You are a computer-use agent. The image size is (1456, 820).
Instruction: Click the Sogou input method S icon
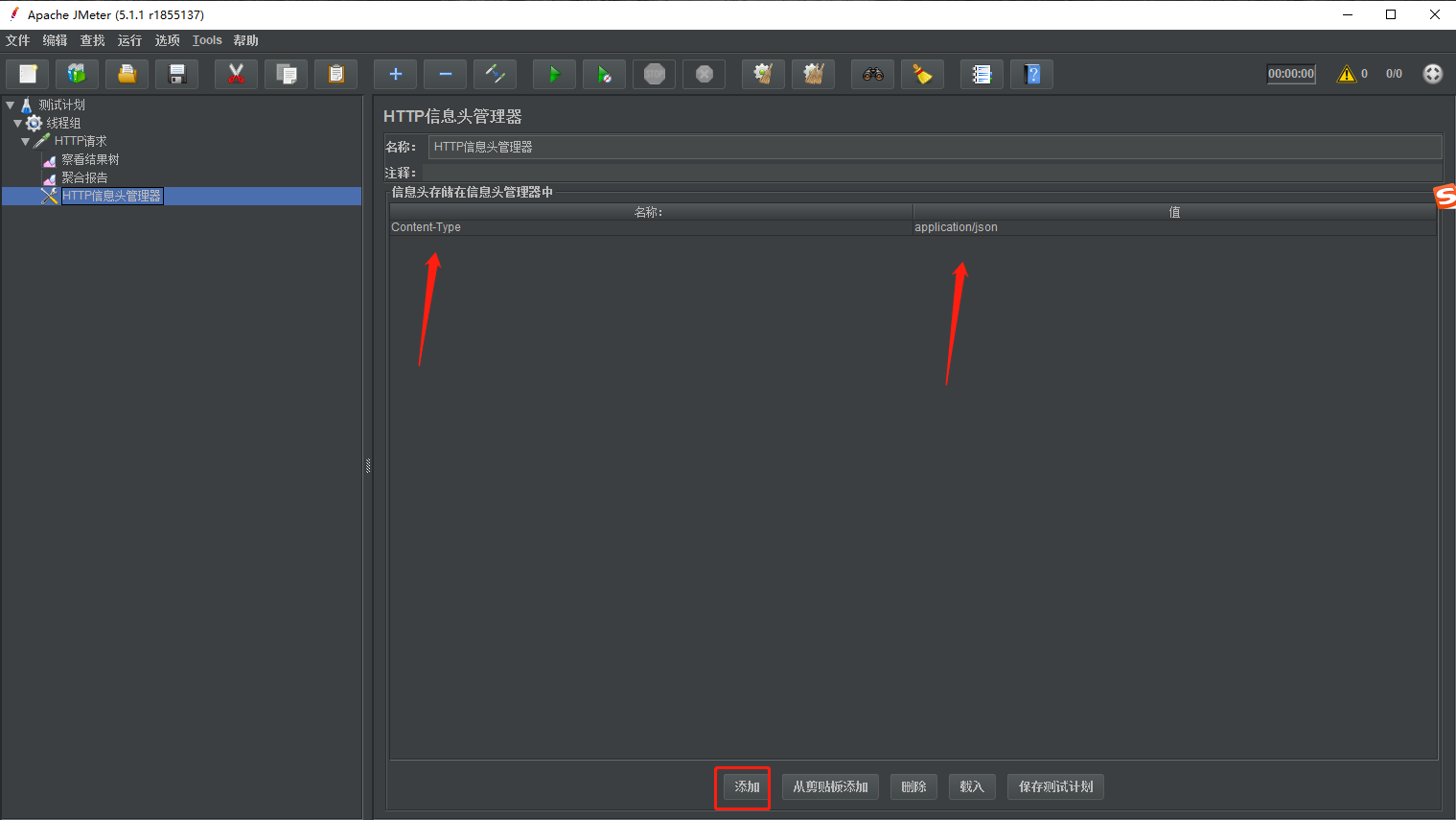[1445, 197]
